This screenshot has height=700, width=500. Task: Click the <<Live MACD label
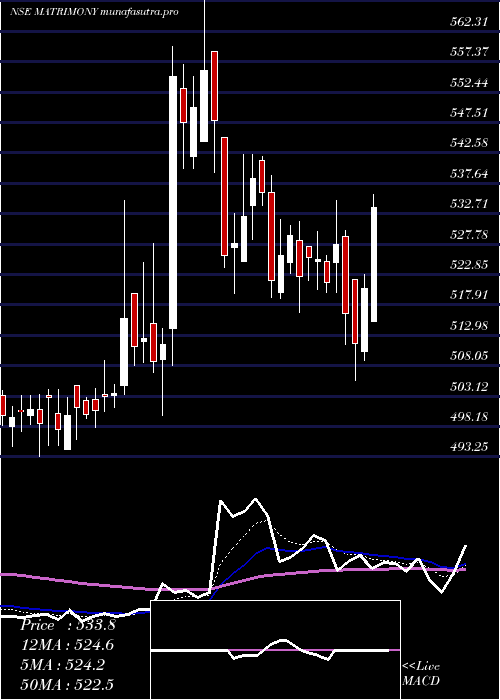421,673
